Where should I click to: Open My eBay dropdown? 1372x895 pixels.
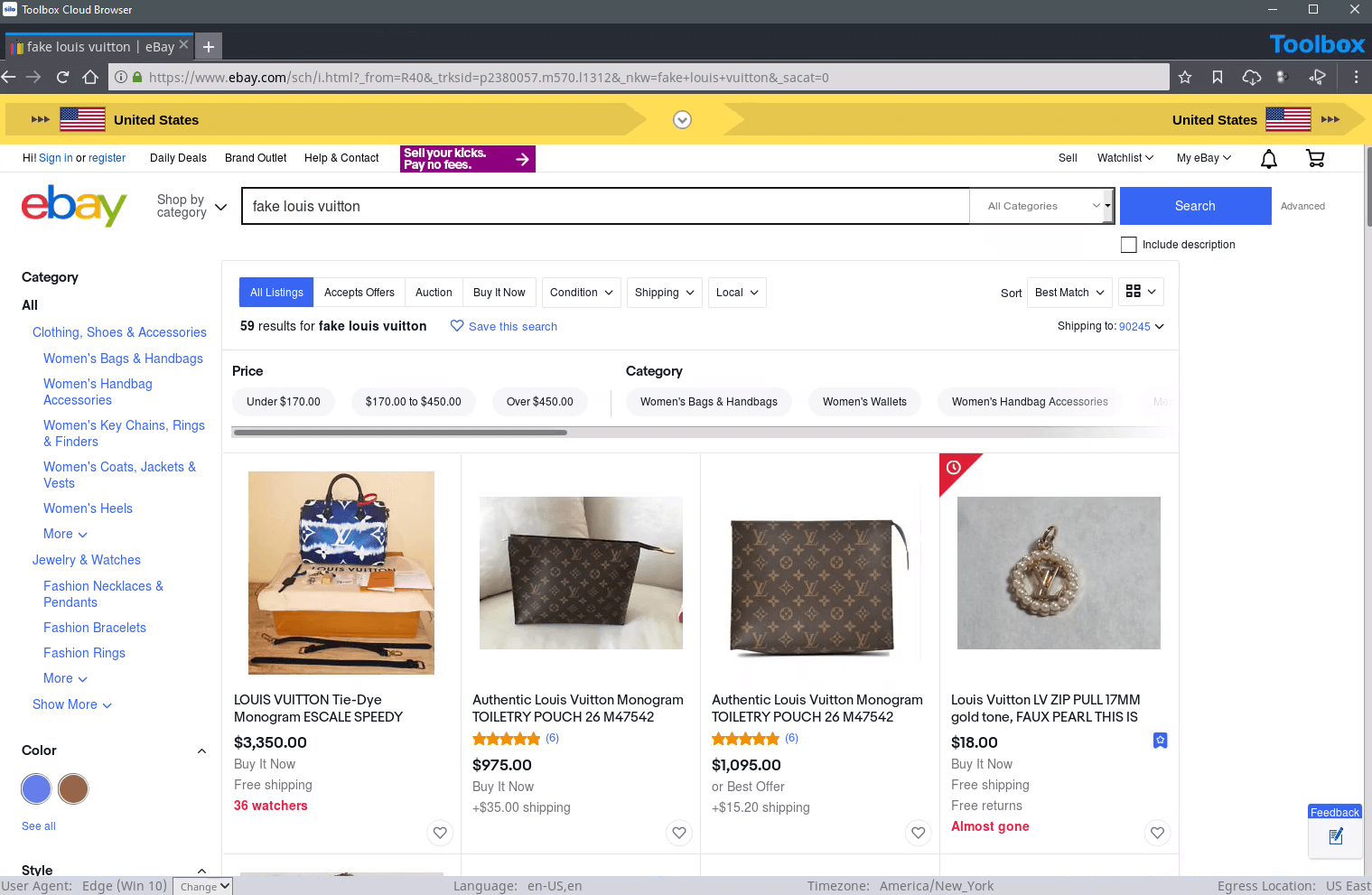click(1204, 158)
